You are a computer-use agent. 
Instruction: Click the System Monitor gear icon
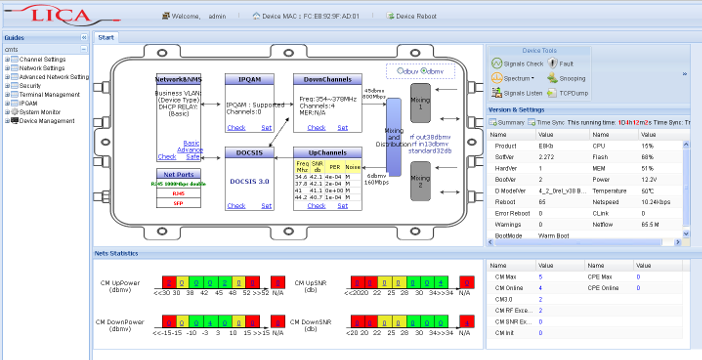(15, 112)
